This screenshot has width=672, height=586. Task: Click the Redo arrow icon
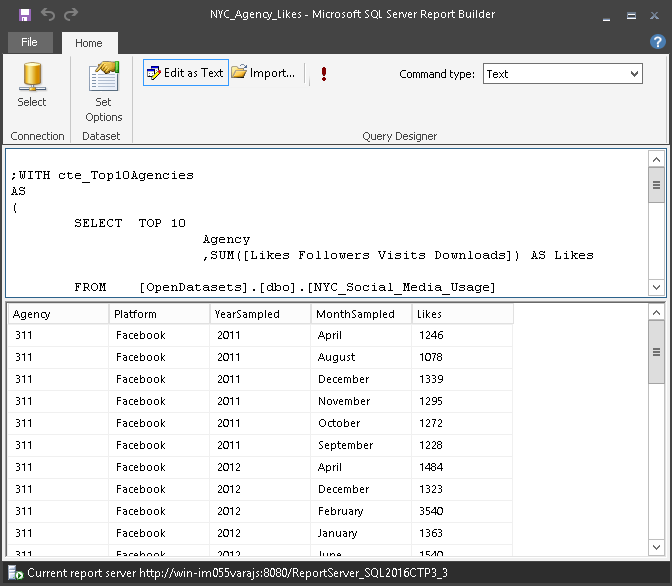[71, 15]
